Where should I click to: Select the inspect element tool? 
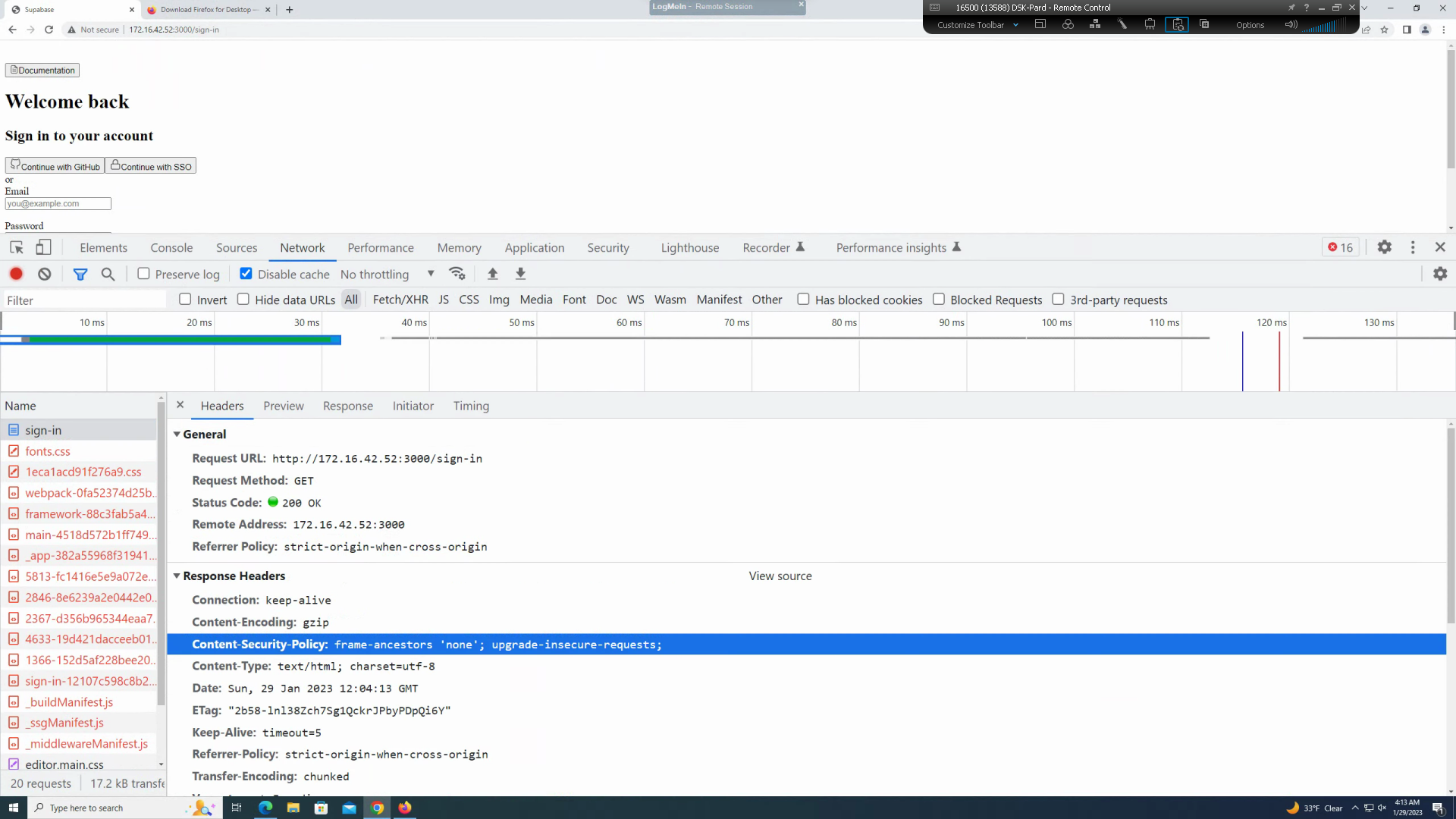[x=16, y=247]
